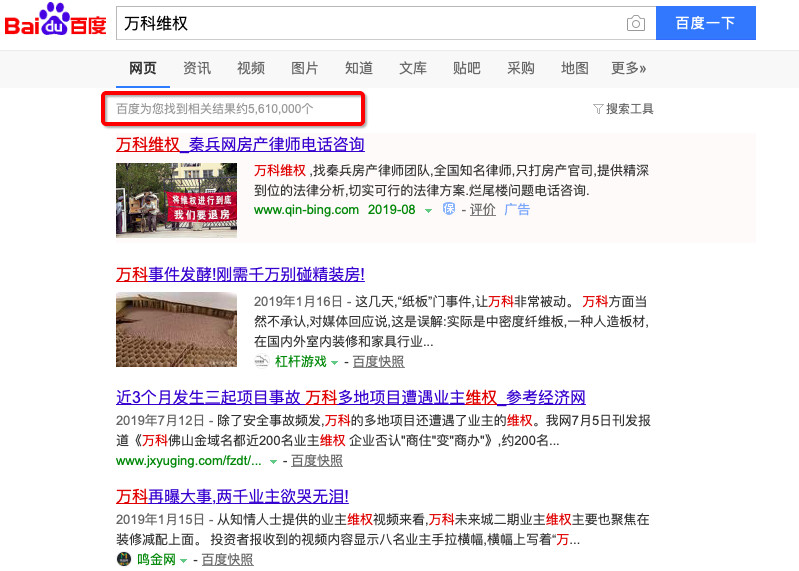Open the 采购 tab

(521, 68)
